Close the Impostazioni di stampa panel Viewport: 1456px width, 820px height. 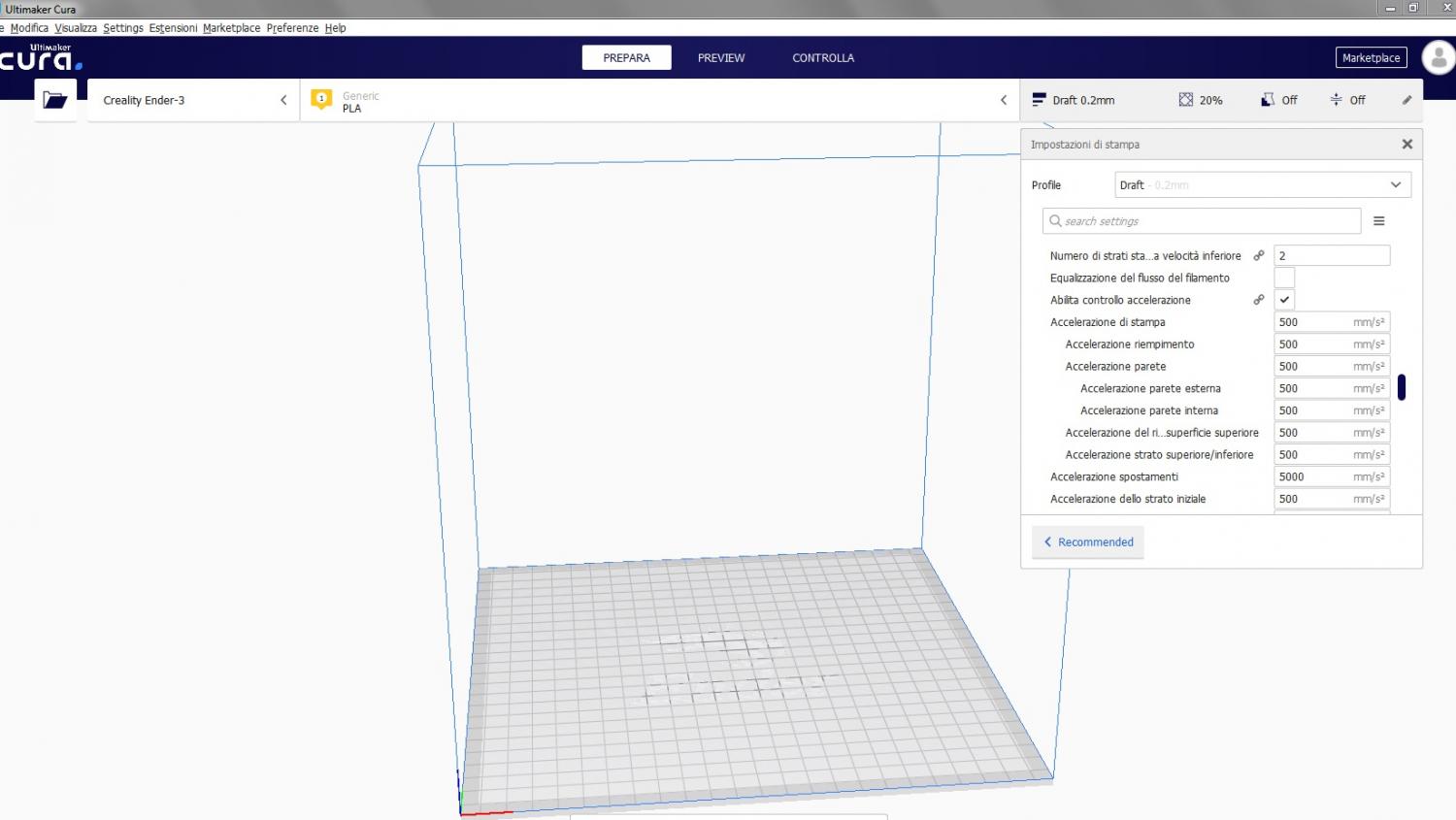1406,145
